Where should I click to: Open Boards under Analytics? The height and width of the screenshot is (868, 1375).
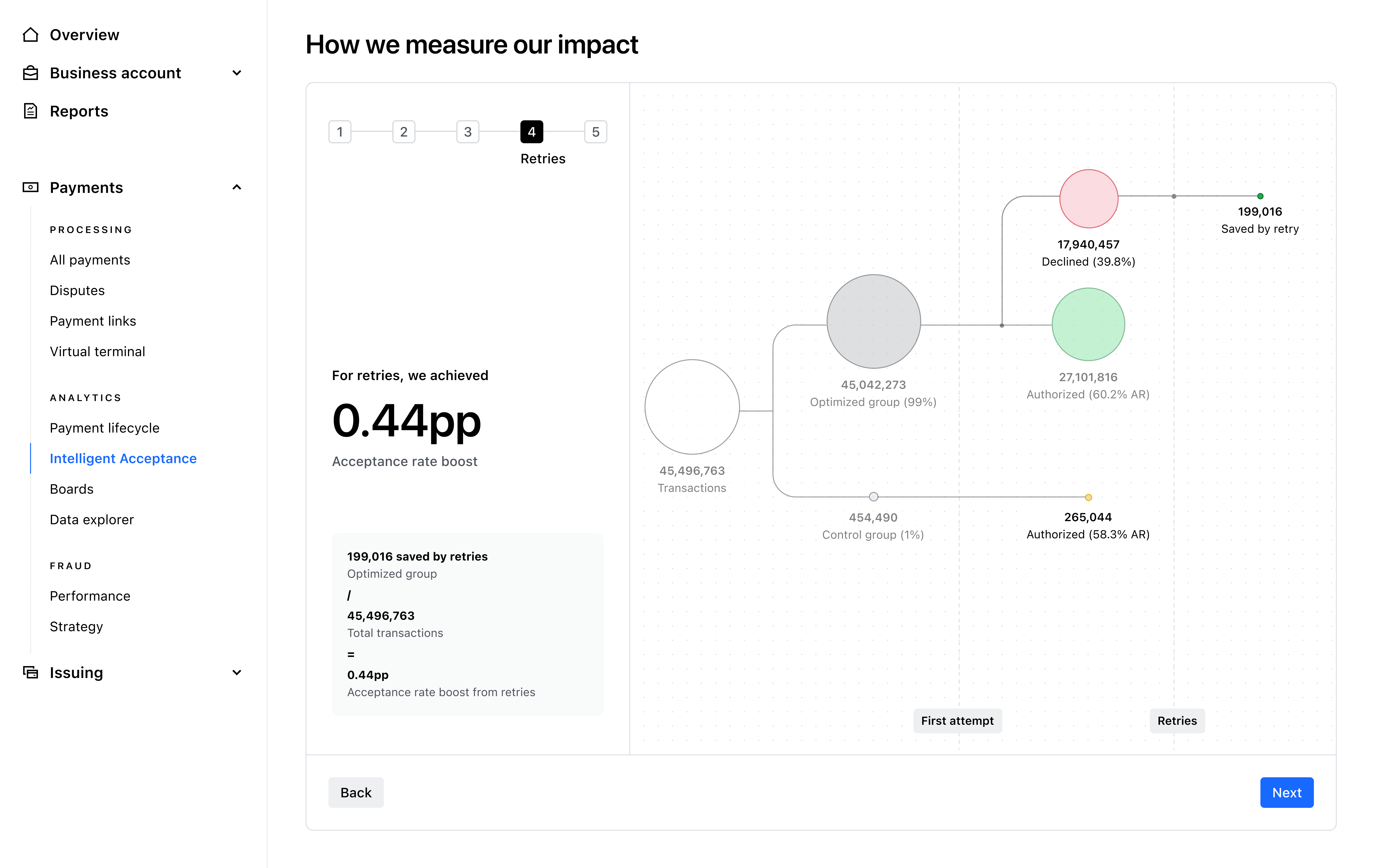(71, 489)
